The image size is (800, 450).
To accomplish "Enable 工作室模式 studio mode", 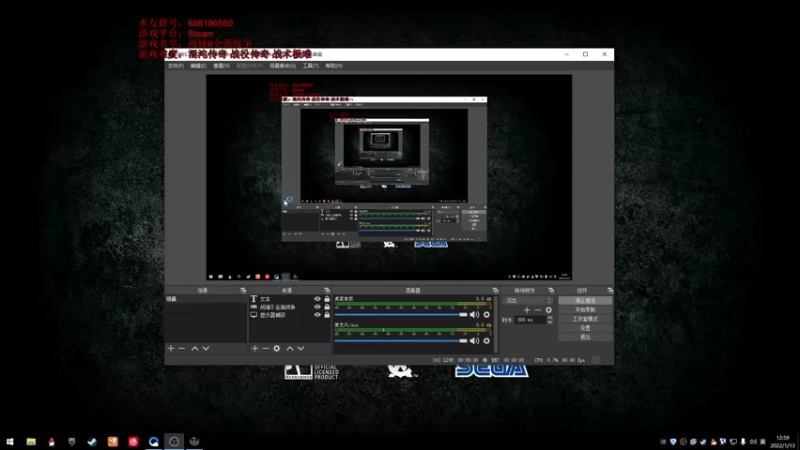I will coord(585,319).
